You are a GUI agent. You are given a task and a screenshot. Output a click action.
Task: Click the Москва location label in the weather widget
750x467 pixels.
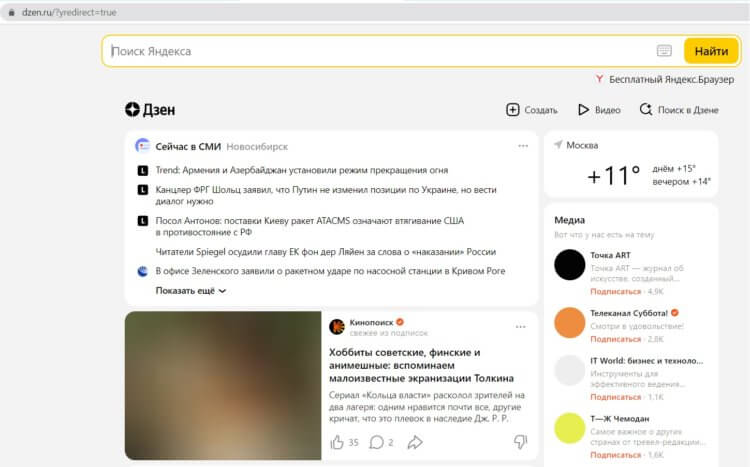(582, 145)
